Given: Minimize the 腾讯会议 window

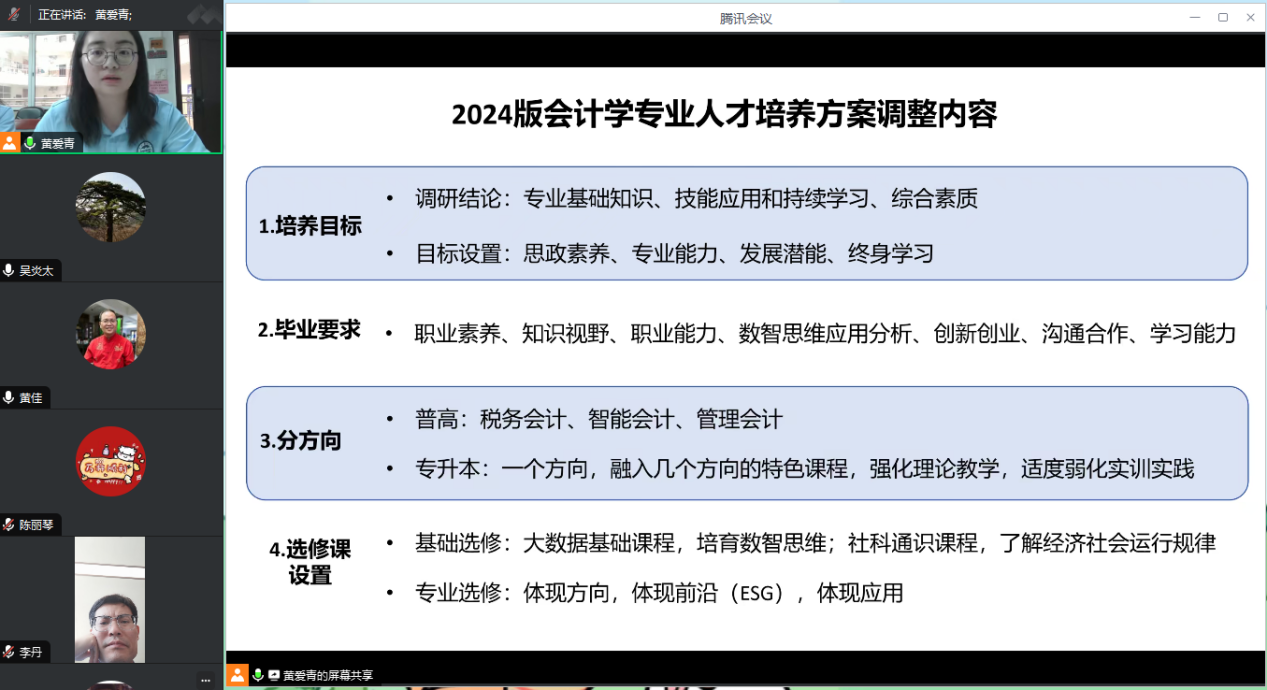Looking at the screenshot, I should click(x=1194, y=17).
